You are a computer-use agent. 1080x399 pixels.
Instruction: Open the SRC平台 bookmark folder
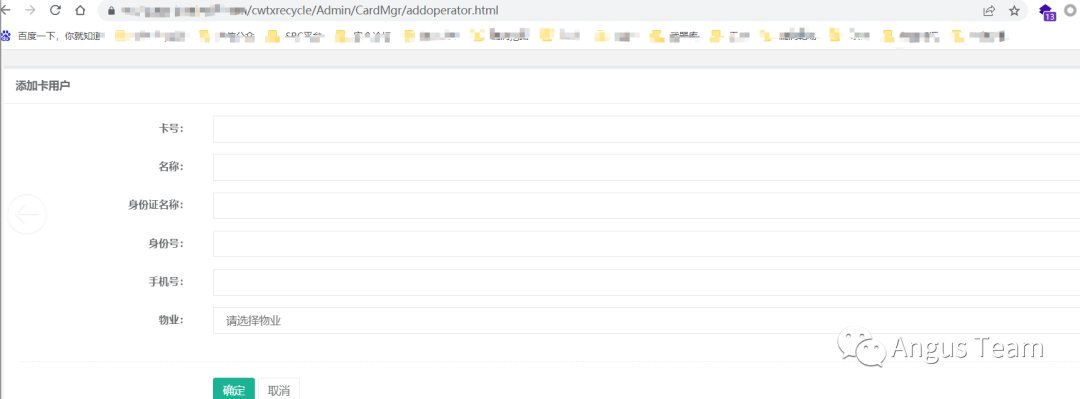pos(294,36)
